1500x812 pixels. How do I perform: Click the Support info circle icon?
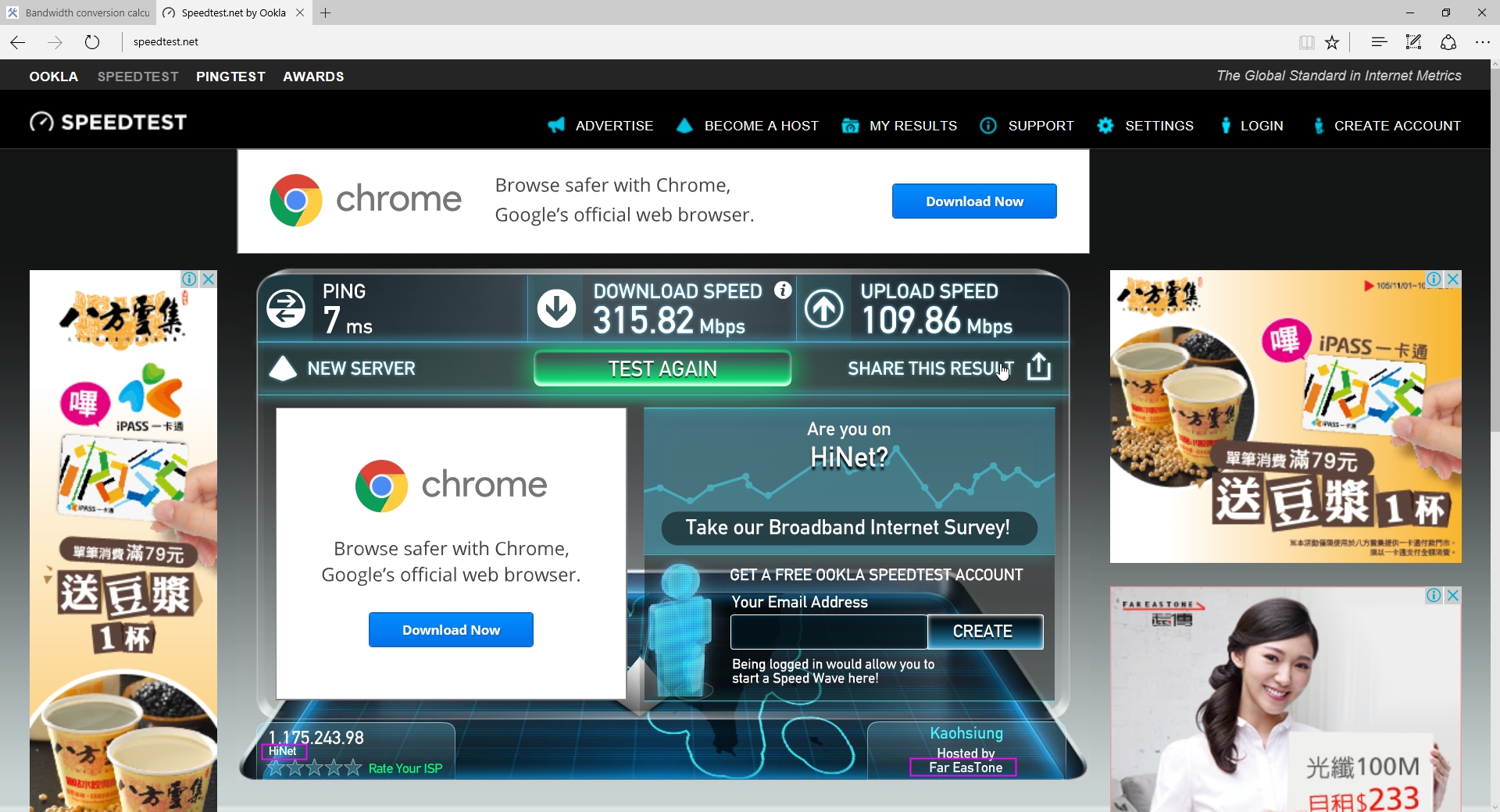(988, 125)
